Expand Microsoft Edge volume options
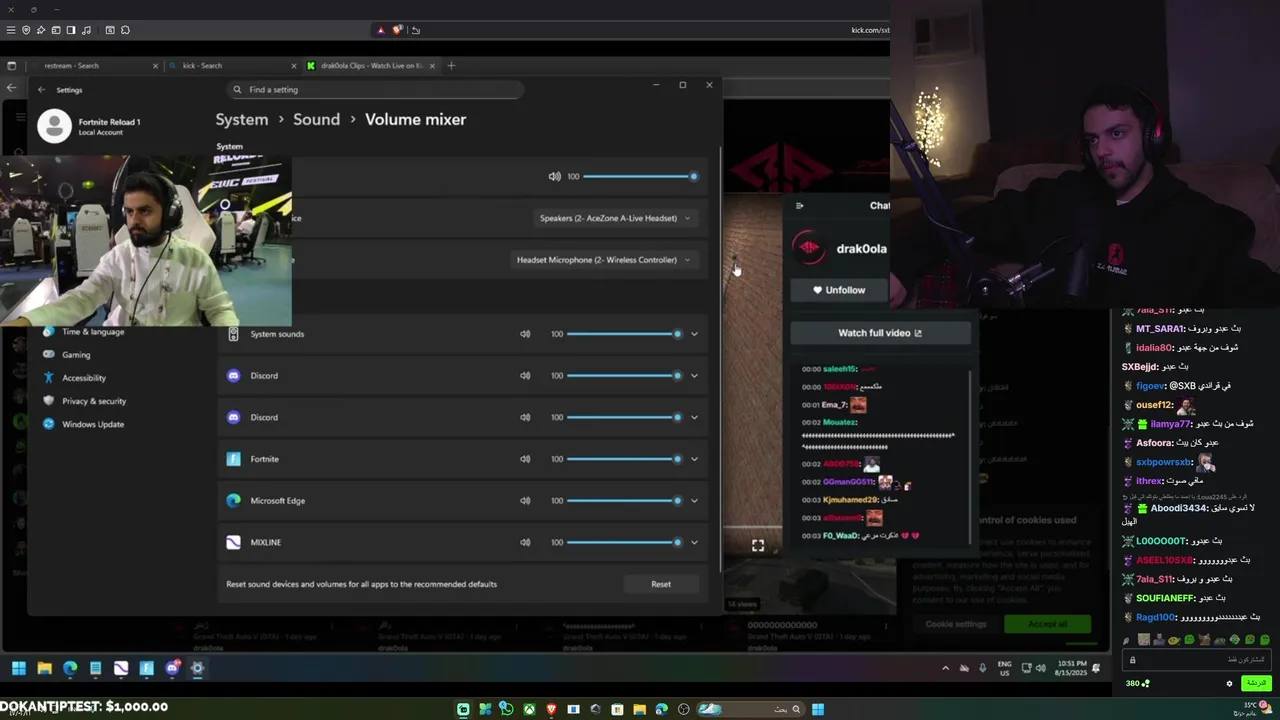Viewport: 1280px width, 720px height. (694, 501)
